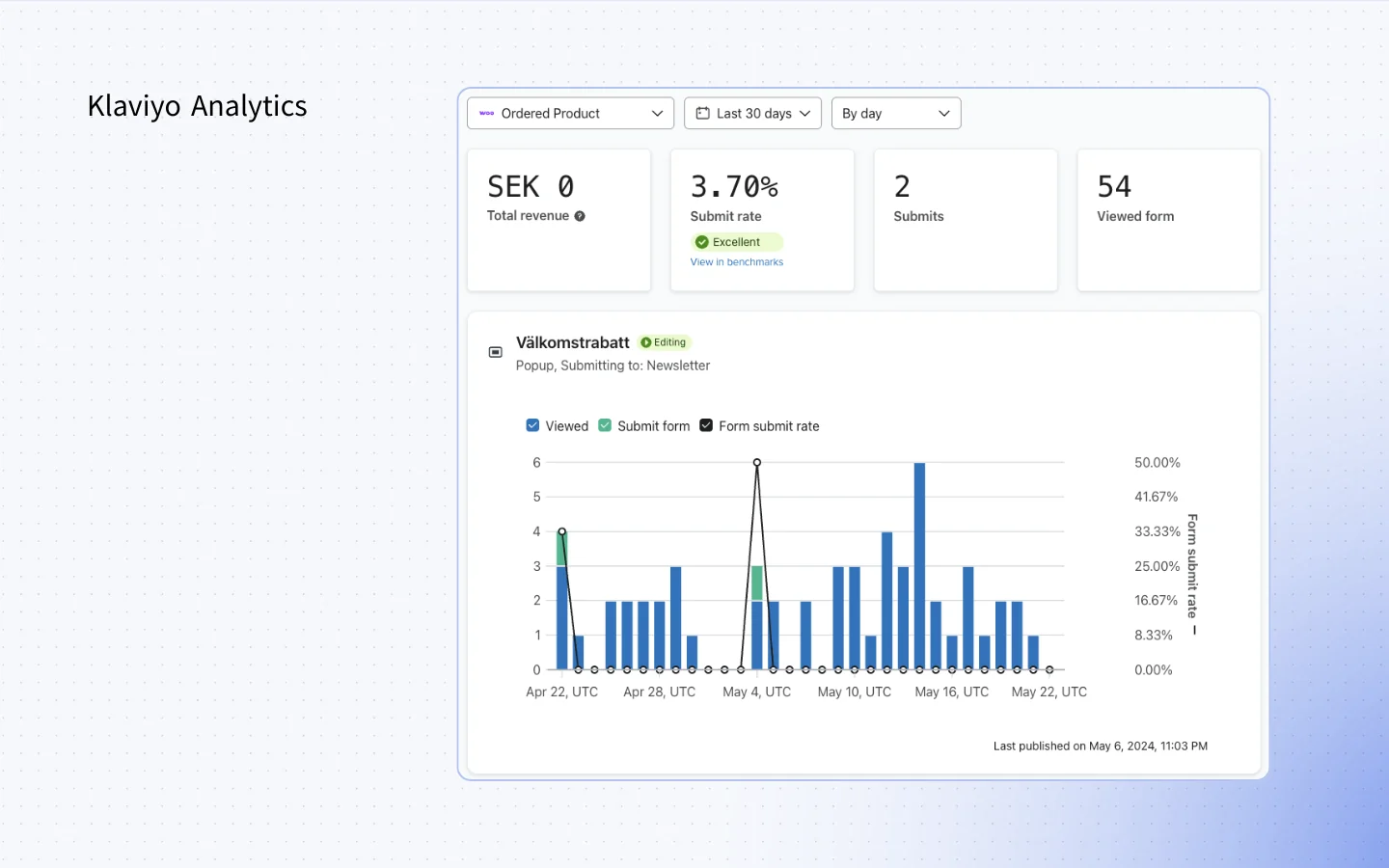Screen dimensions: 1389x868
Task: Click the Last published on May 6, 2024 text
Action: (1101, 746)
